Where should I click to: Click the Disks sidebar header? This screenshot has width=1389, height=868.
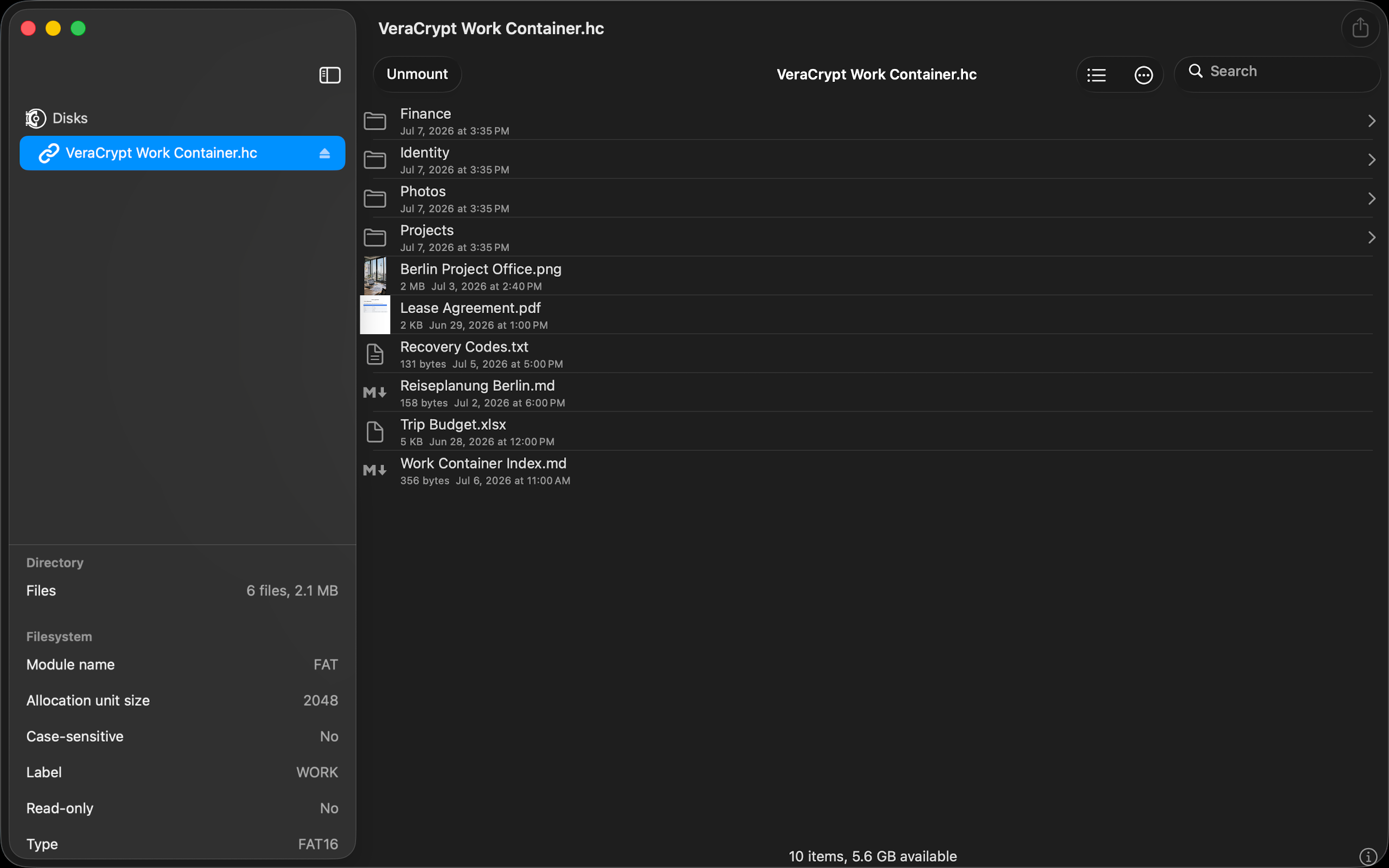pos(70,118)
